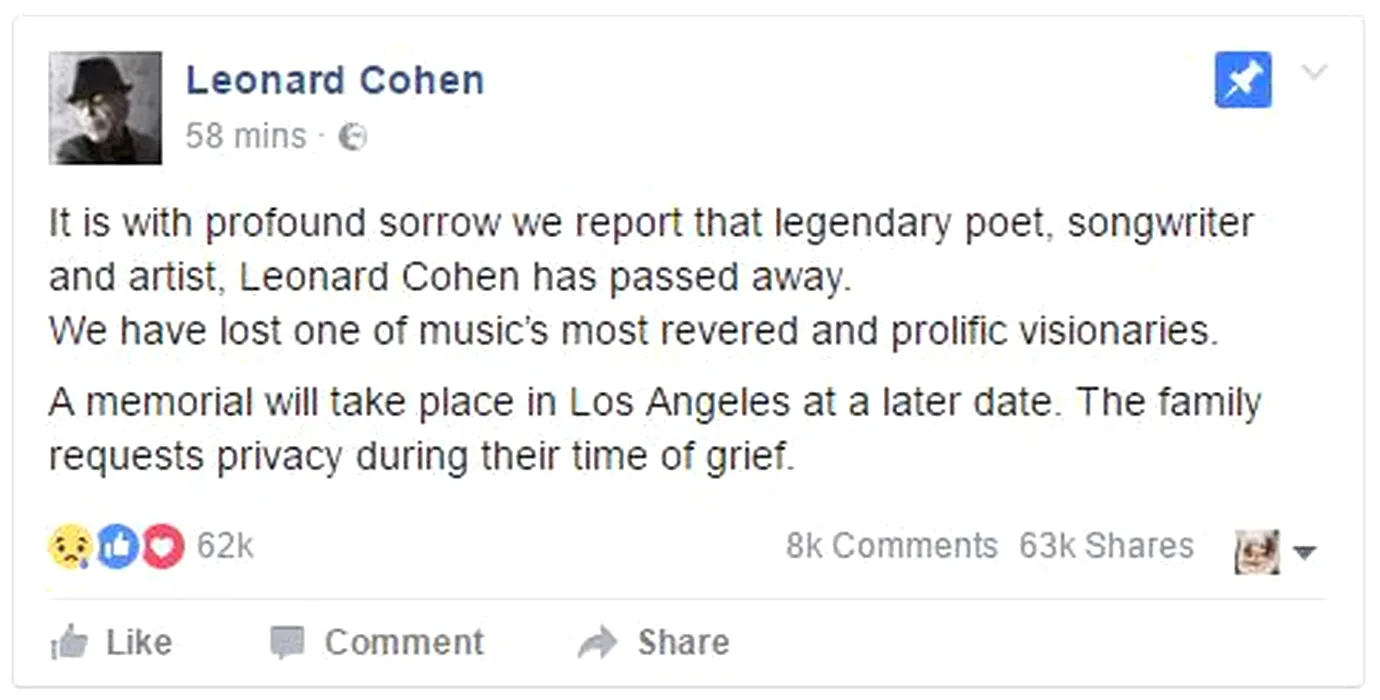Show the 8k Comments
Image resolution: width=1380 pixels, height=700 pixels.
click(891, 546)
